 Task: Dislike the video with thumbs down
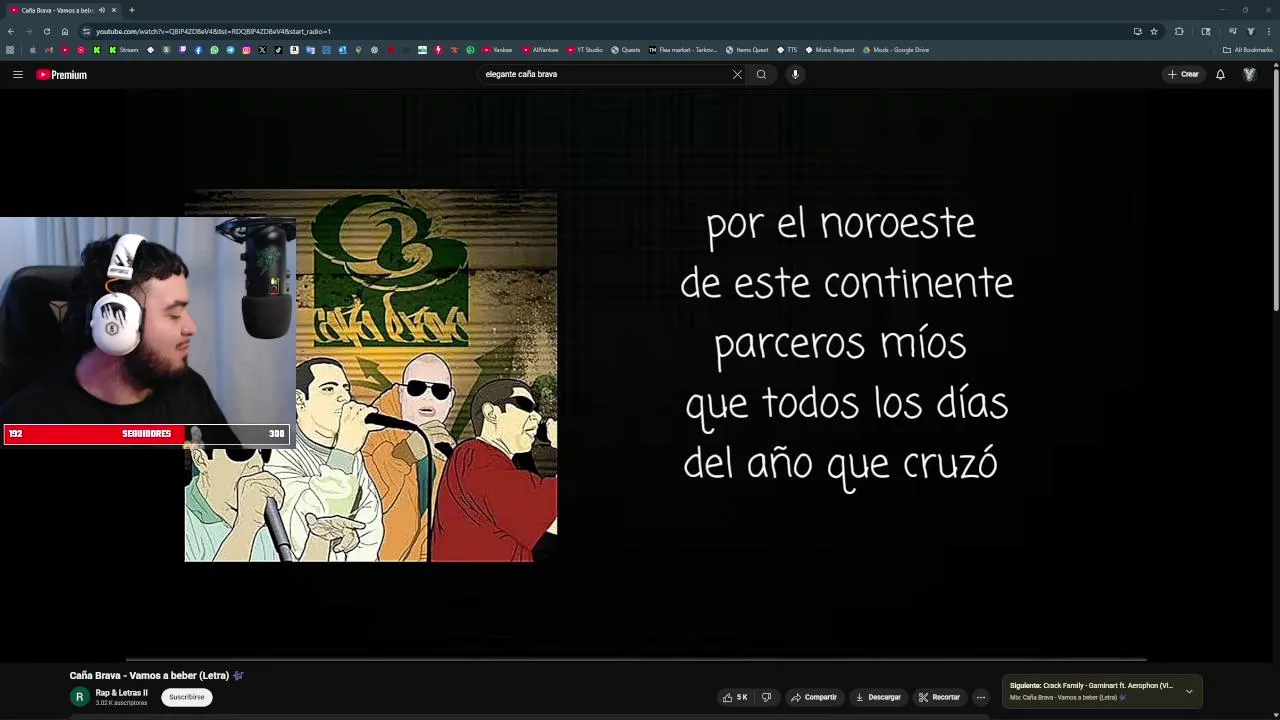click(767, 697)
